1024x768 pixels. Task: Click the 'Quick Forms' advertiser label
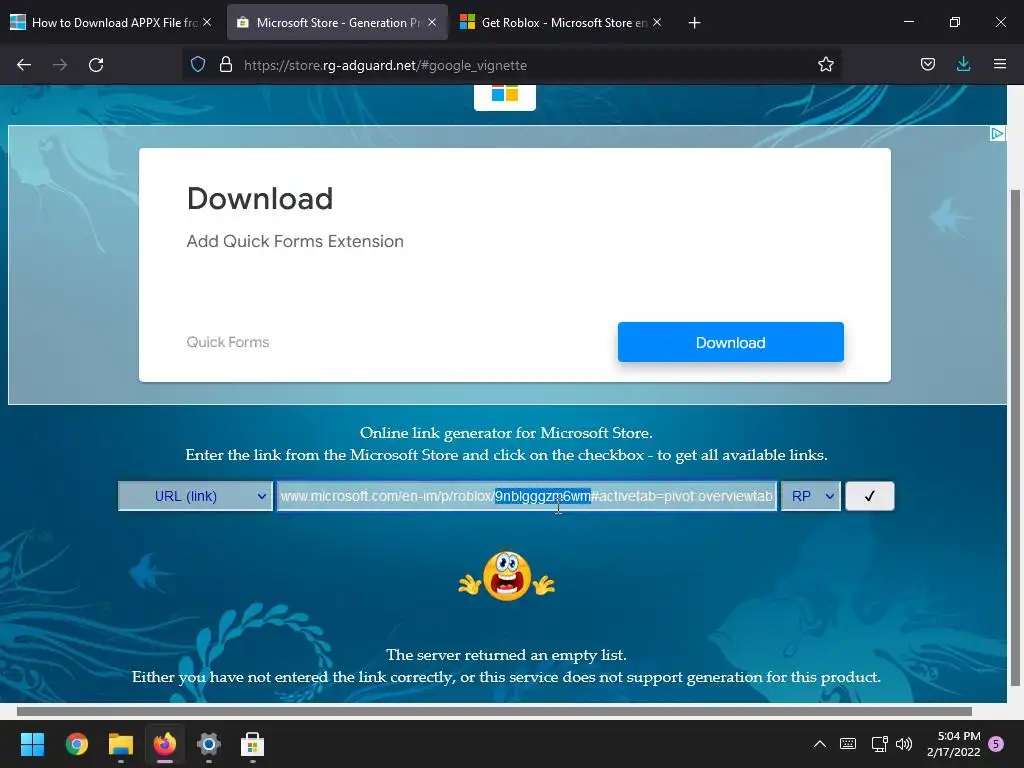[228, 342]
